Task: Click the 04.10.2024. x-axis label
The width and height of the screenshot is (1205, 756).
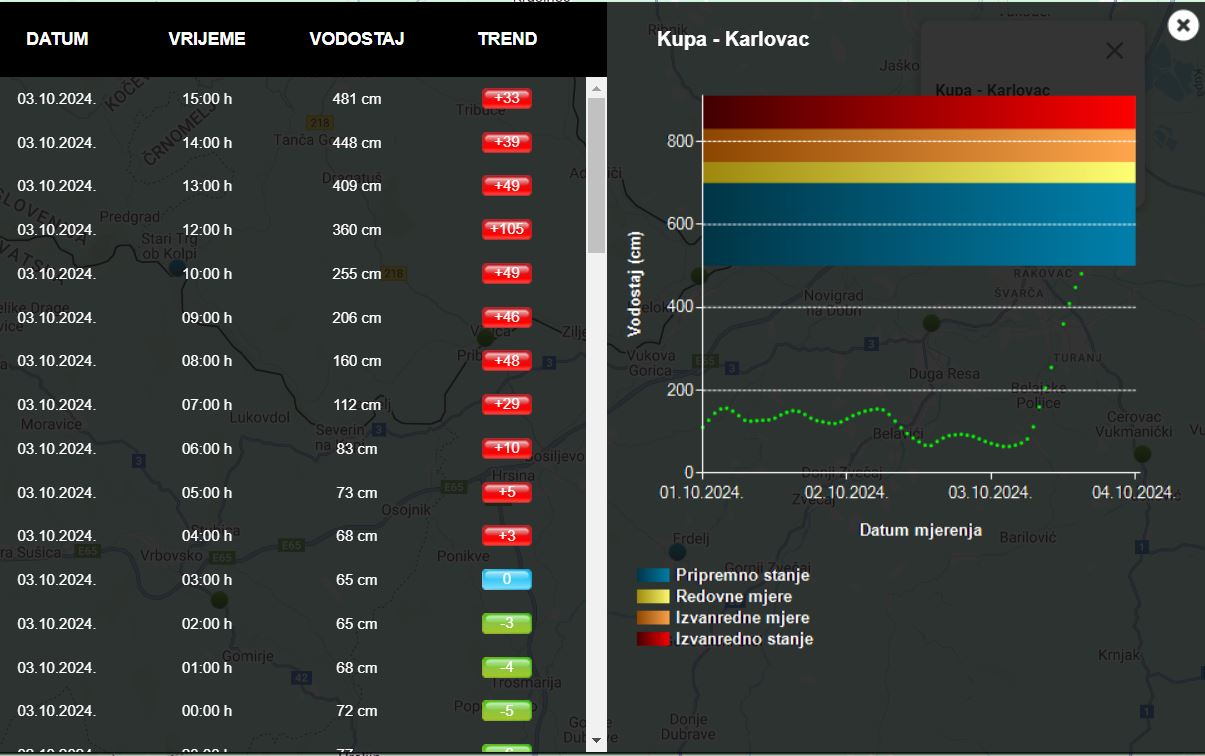Action: pos(1133,492)
